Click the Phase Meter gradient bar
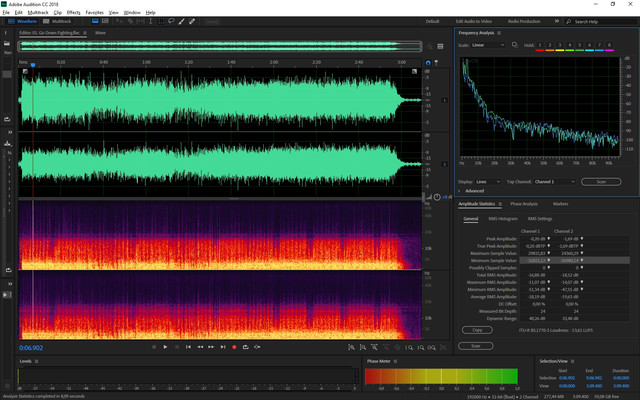 click(x=441, y=376)
